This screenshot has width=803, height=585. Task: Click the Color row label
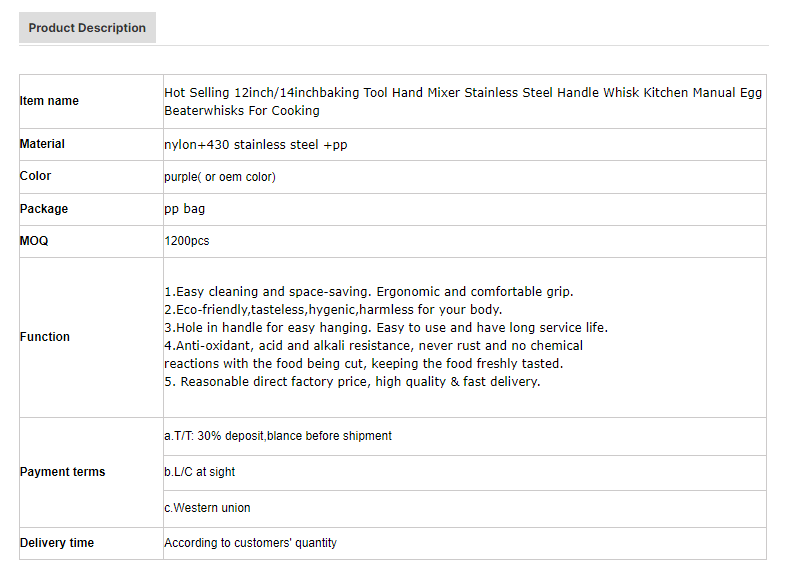35,176
